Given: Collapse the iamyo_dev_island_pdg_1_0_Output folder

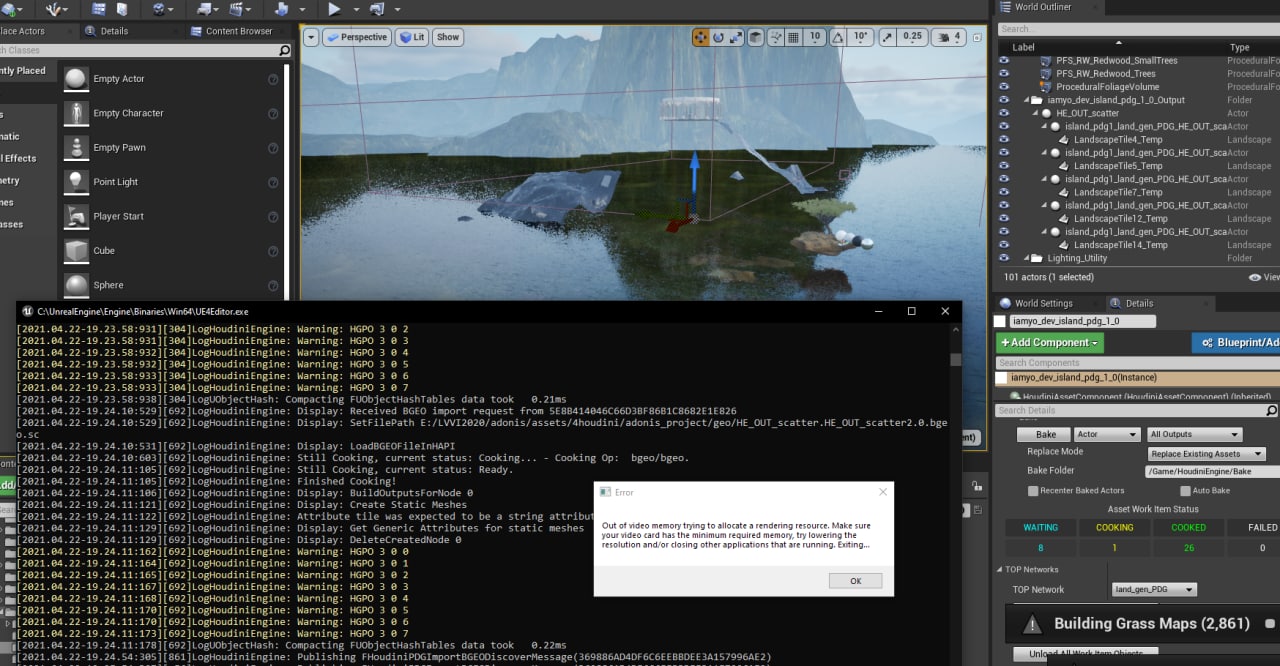Looking at the screenshot, I should click(1026, 100).
